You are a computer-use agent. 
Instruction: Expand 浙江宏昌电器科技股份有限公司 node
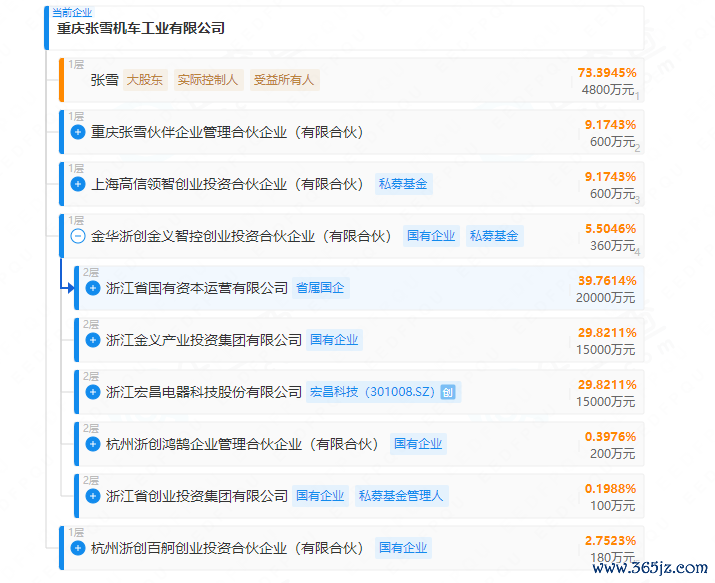click(x=93, y=392)
